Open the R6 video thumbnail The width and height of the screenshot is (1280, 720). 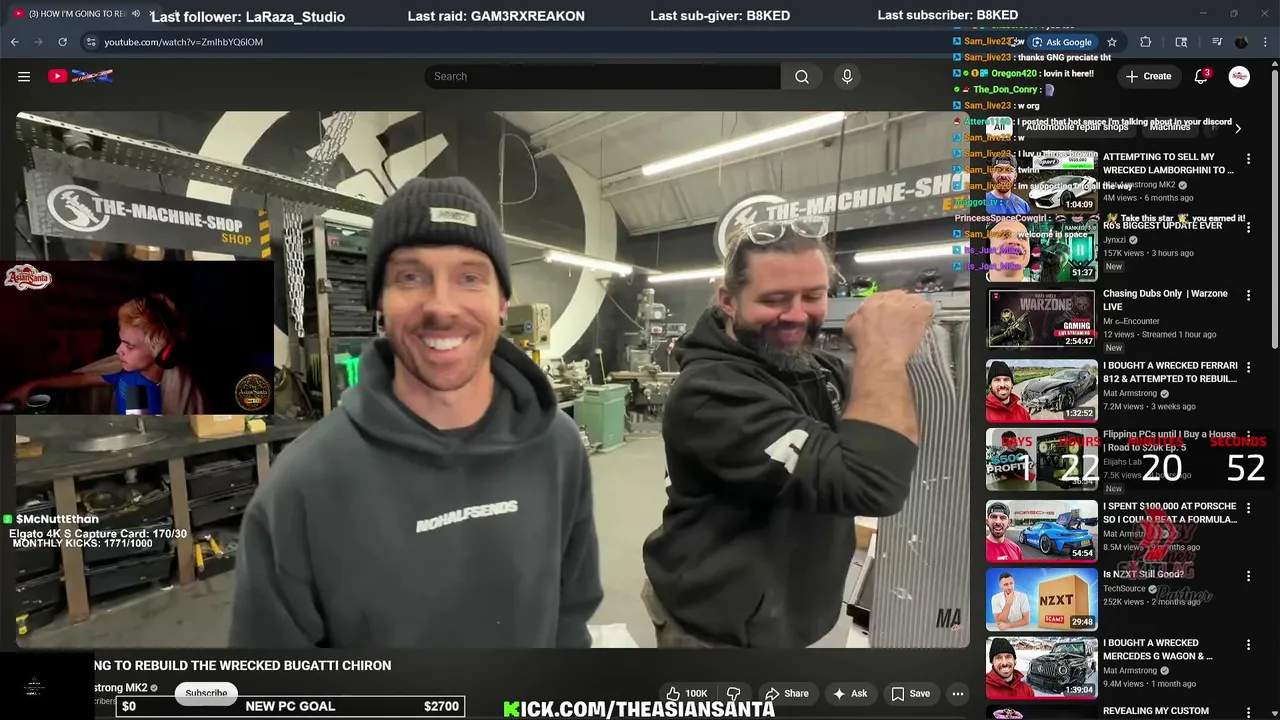click(1042, 250)
